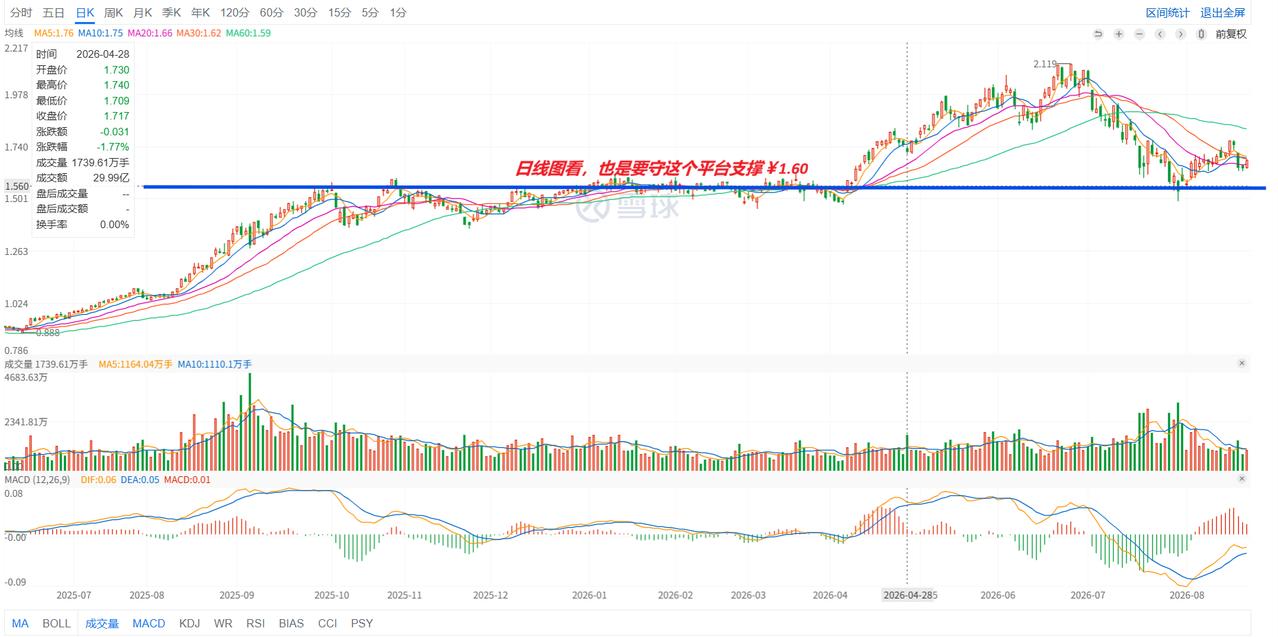
Task: Toggle the KDJ indicator
Action: click(x=190, y=623)
